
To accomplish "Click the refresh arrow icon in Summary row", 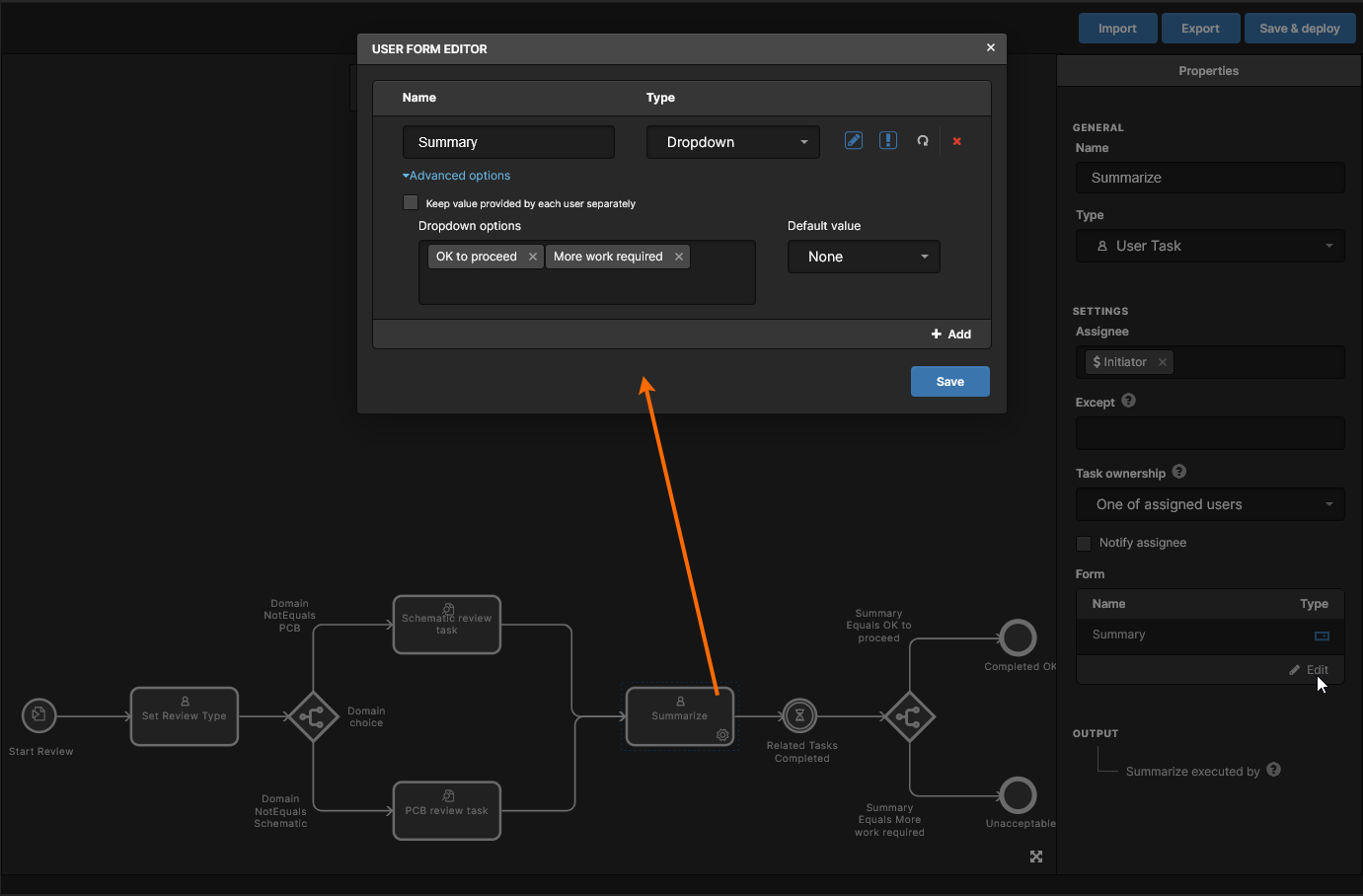I will (x=923, y=141).
